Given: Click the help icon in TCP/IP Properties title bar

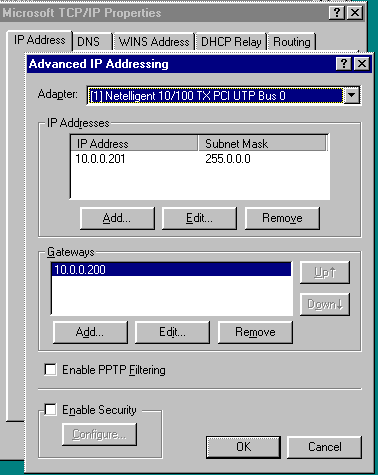Looking at the screenshot, I should (x=337, y=13).
